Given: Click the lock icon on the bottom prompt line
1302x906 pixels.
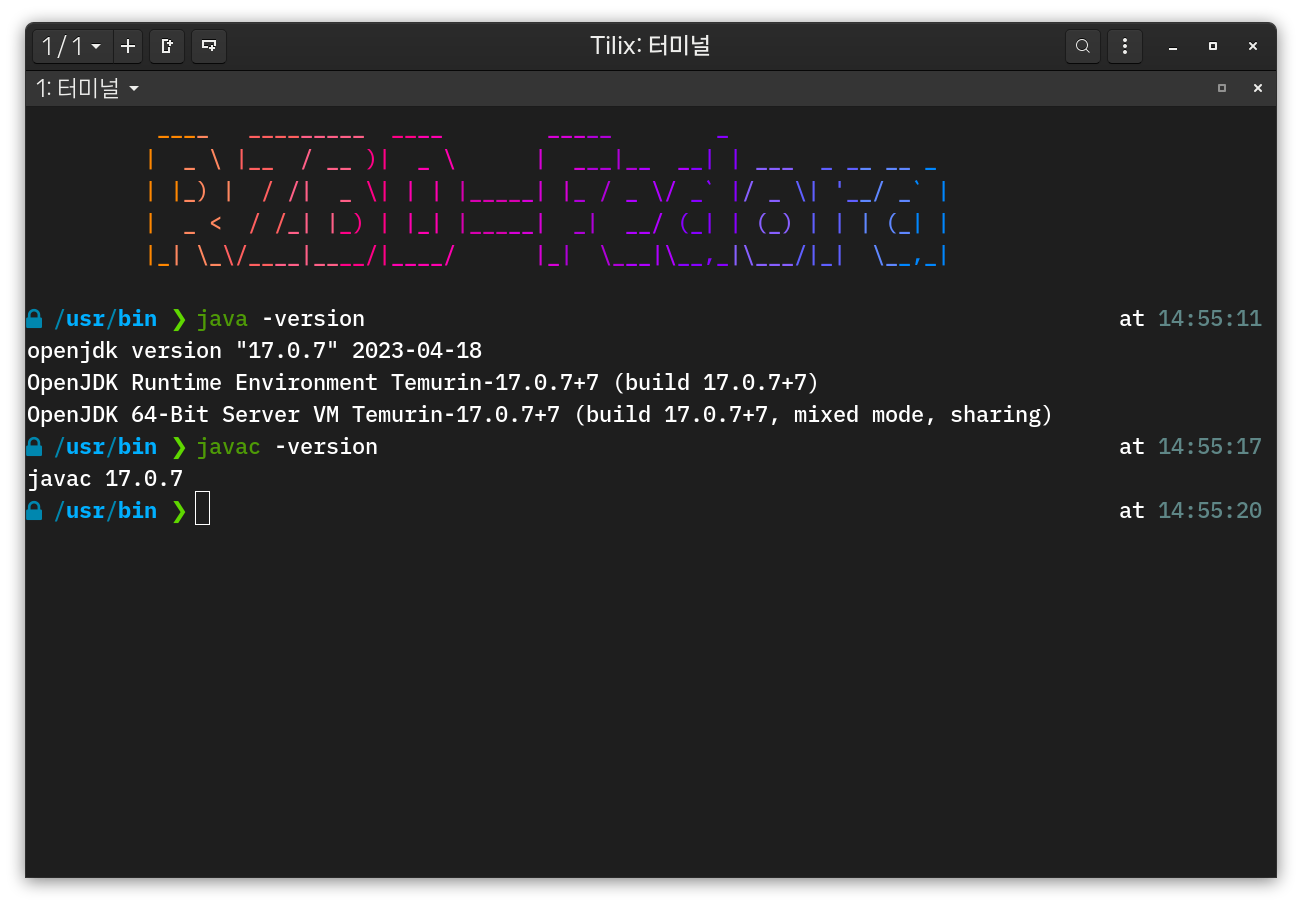Looking at the screenshot, I should [x=33, y=510].
